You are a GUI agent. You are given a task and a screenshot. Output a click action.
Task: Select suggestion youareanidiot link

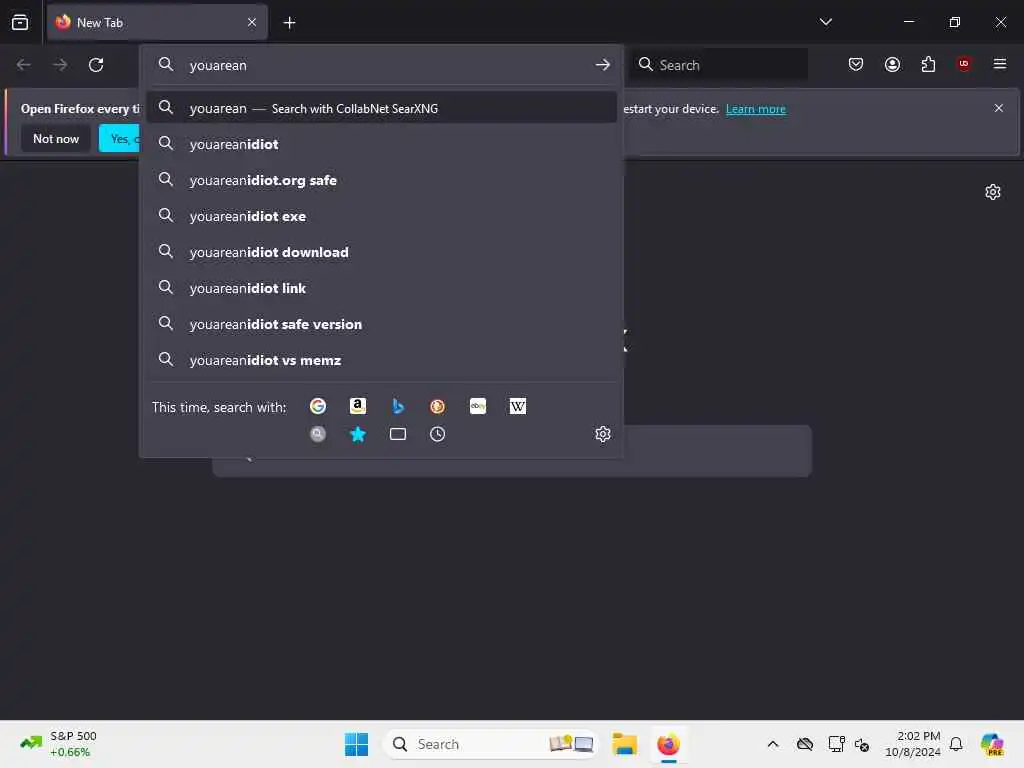tap(381, 288)
